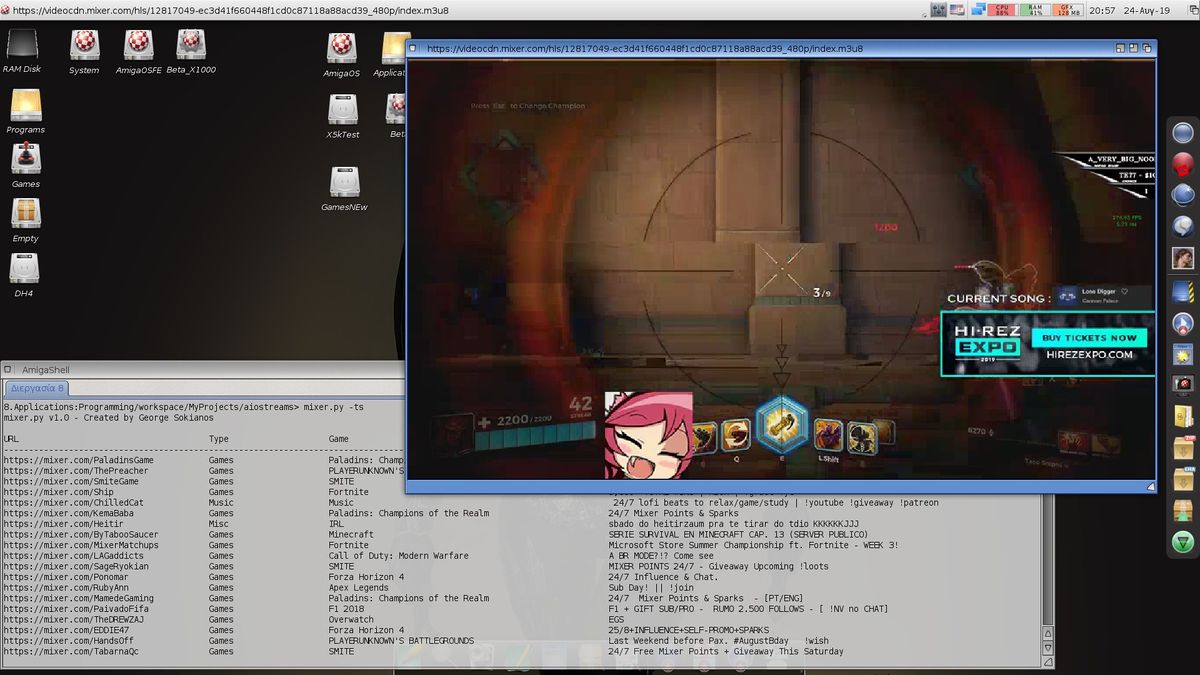Click the CPU usage meter
This screenshot has height=675, width=1200.
(1002, 10)
